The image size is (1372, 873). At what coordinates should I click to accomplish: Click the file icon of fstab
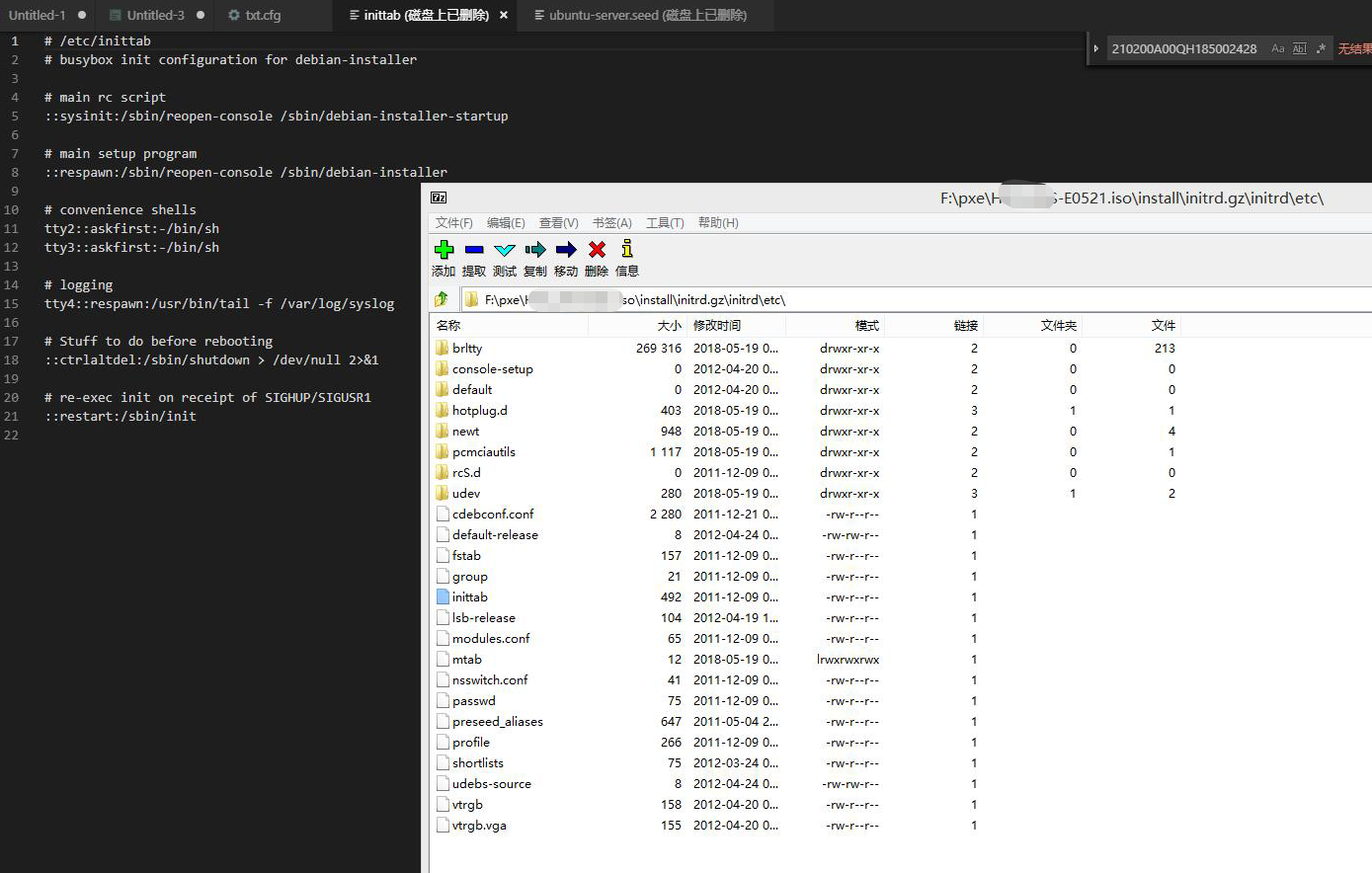[x=443, y=555]
